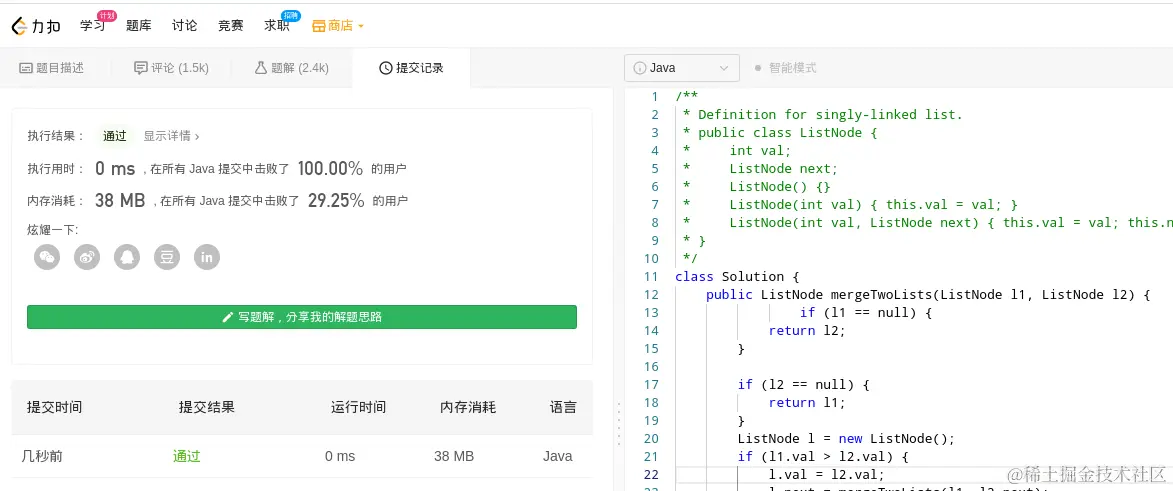The width and height of the screenshot is (1173, 491).
Task: Click the 商店 shop icon
Action: pyautogui.click(x=319, y=26)
